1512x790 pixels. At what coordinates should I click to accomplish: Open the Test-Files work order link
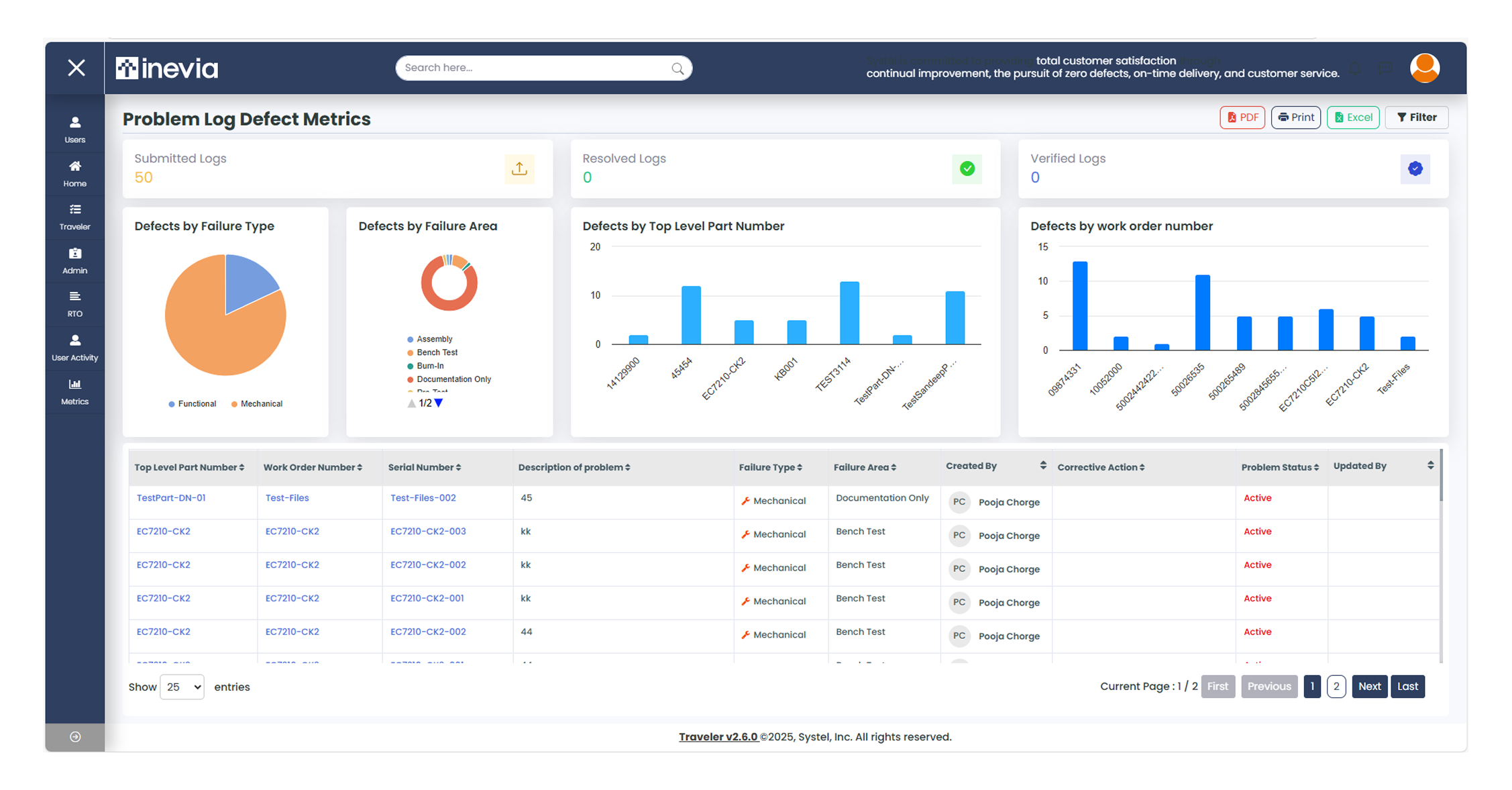point(287,498)
